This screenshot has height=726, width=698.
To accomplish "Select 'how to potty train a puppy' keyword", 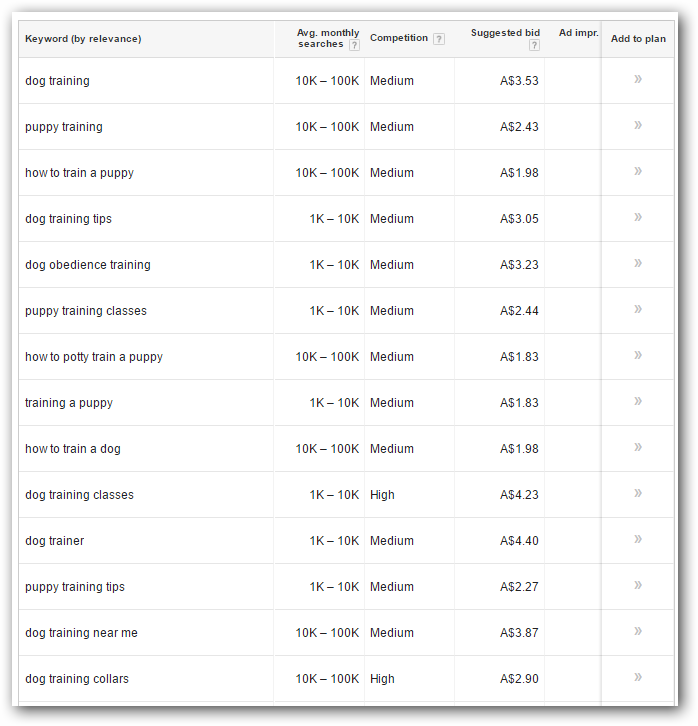I will pos(94,357).
